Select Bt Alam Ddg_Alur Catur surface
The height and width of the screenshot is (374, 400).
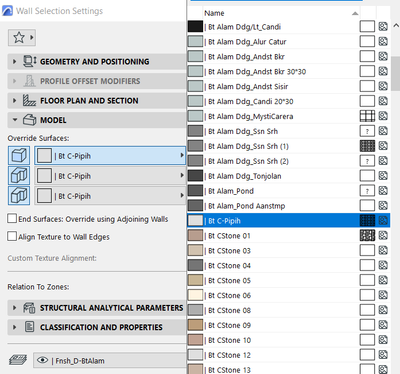(x=288, y=42)
